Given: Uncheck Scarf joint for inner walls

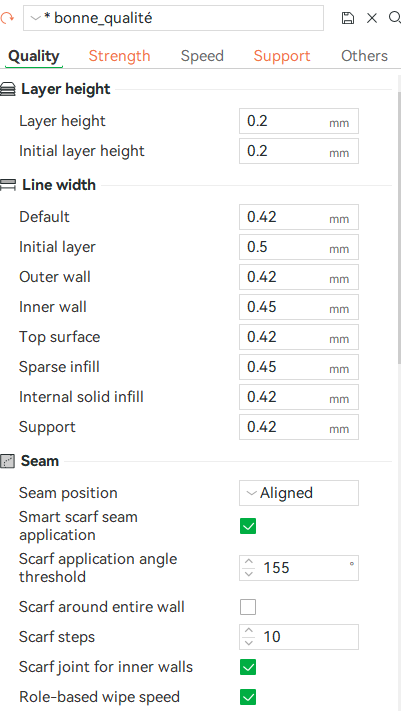Looking at the screenshot, I should tap(248, 667).
